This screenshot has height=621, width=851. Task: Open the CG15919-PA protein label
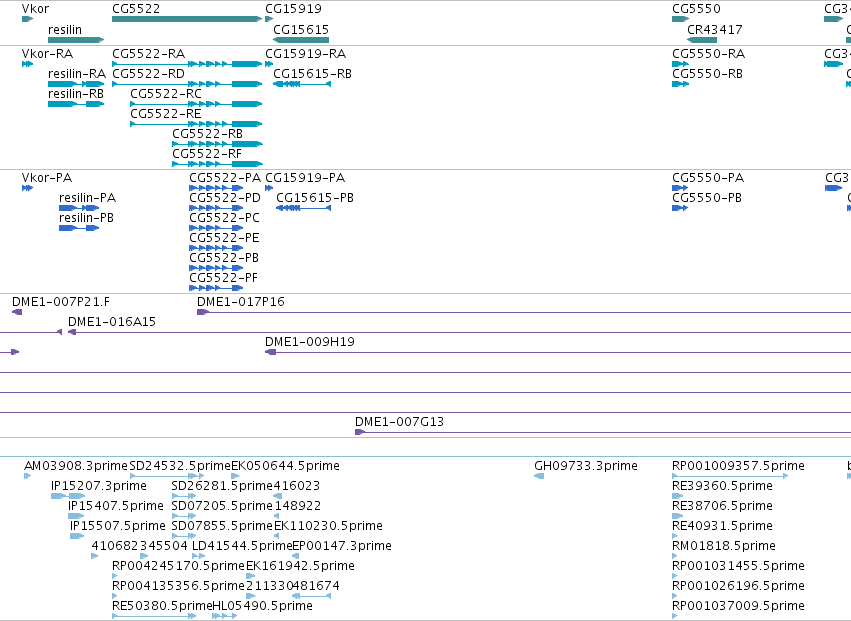coord(305,178)
